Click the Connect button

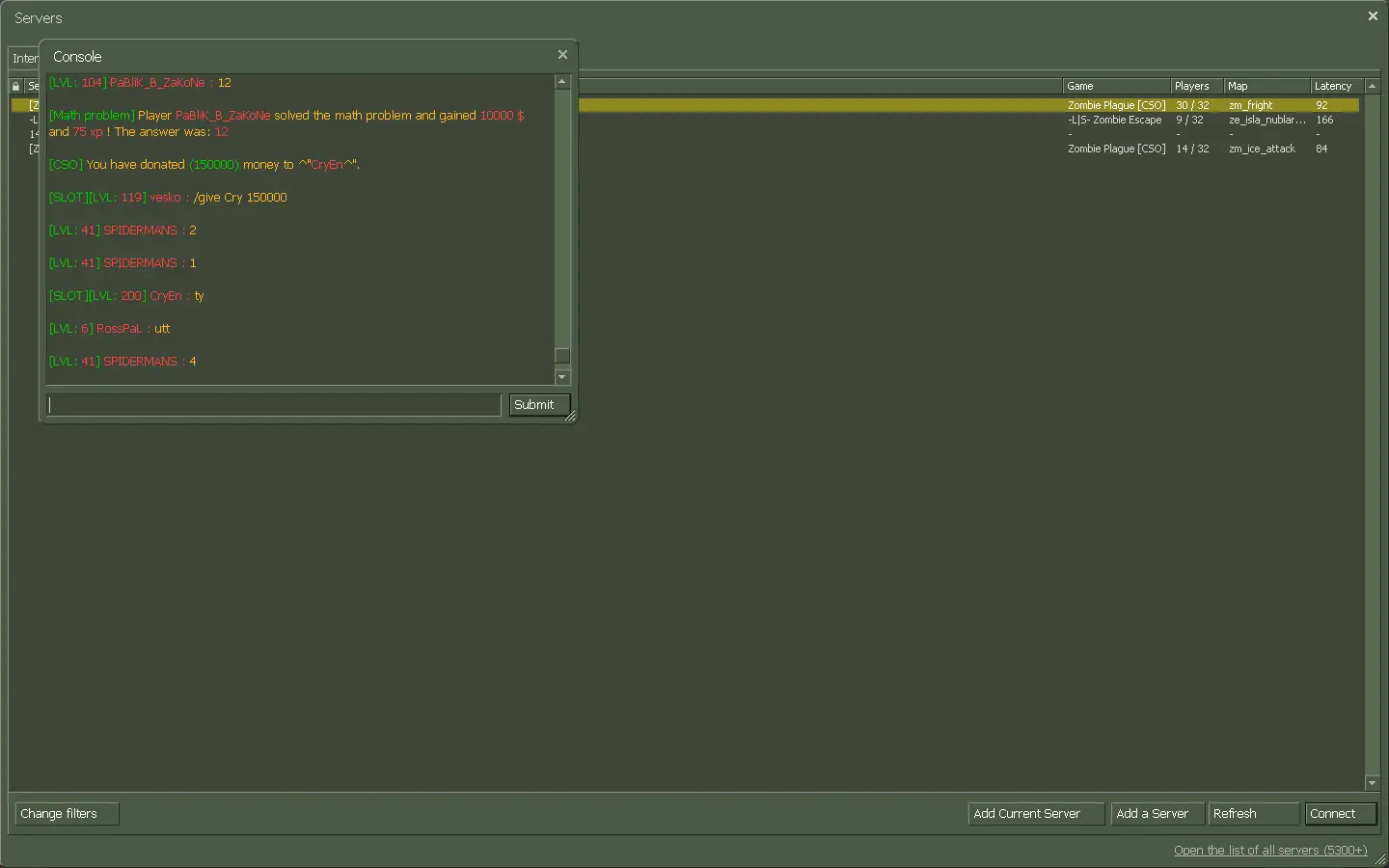pyautogui.click(x=1340, y=814)
